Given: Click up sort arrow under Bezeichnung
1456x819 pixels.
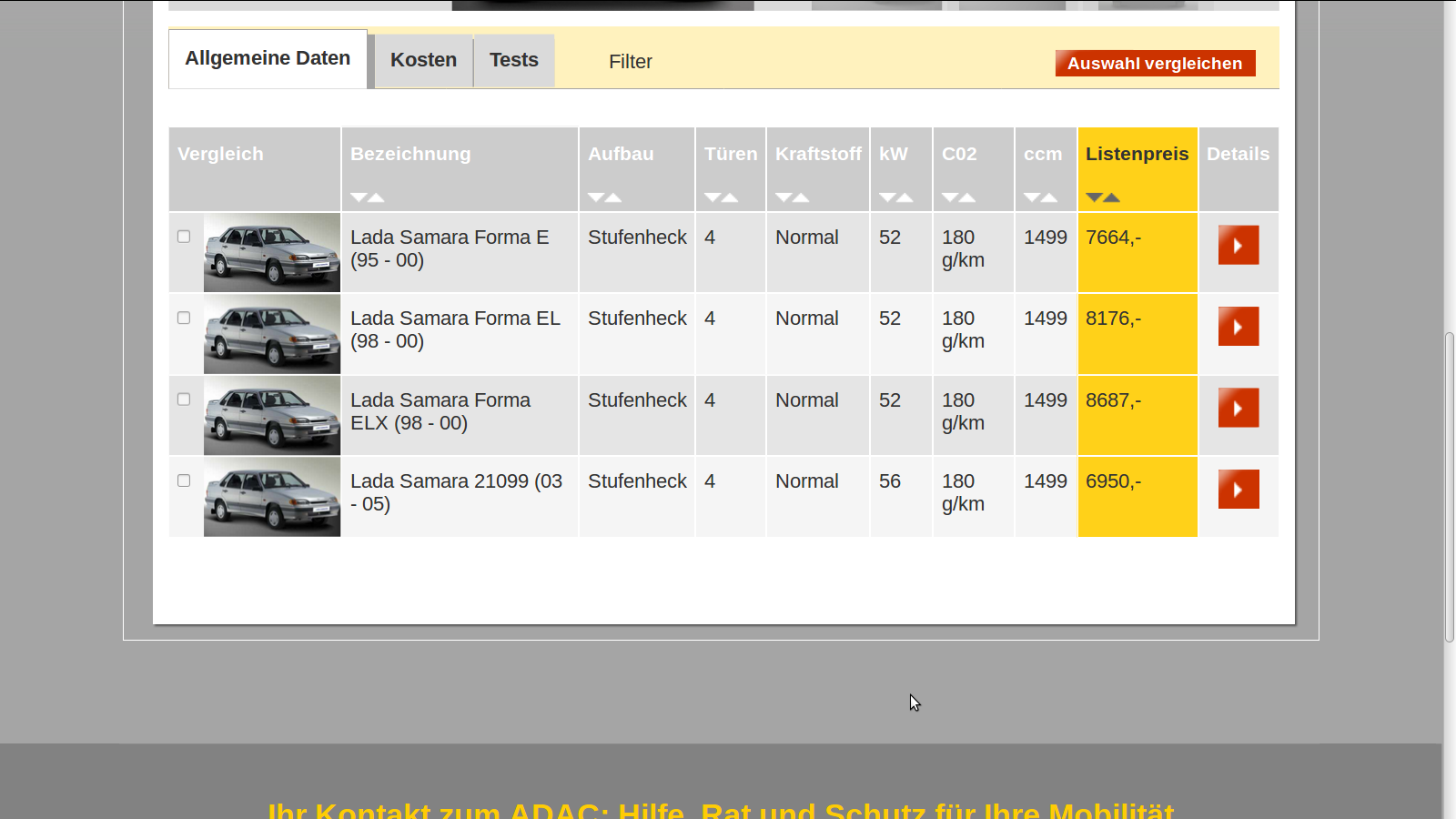Looking at the screenshot, I should coord(377,197).
